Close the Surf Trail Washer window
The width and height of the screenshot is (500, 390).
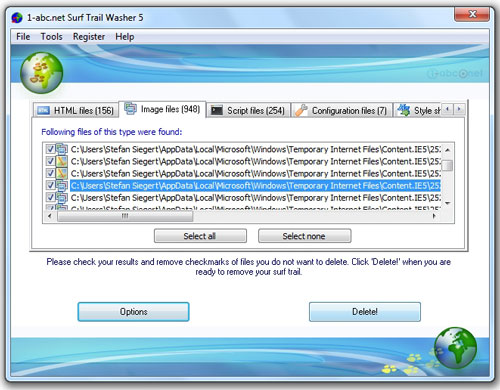click(x=472, y=14)
